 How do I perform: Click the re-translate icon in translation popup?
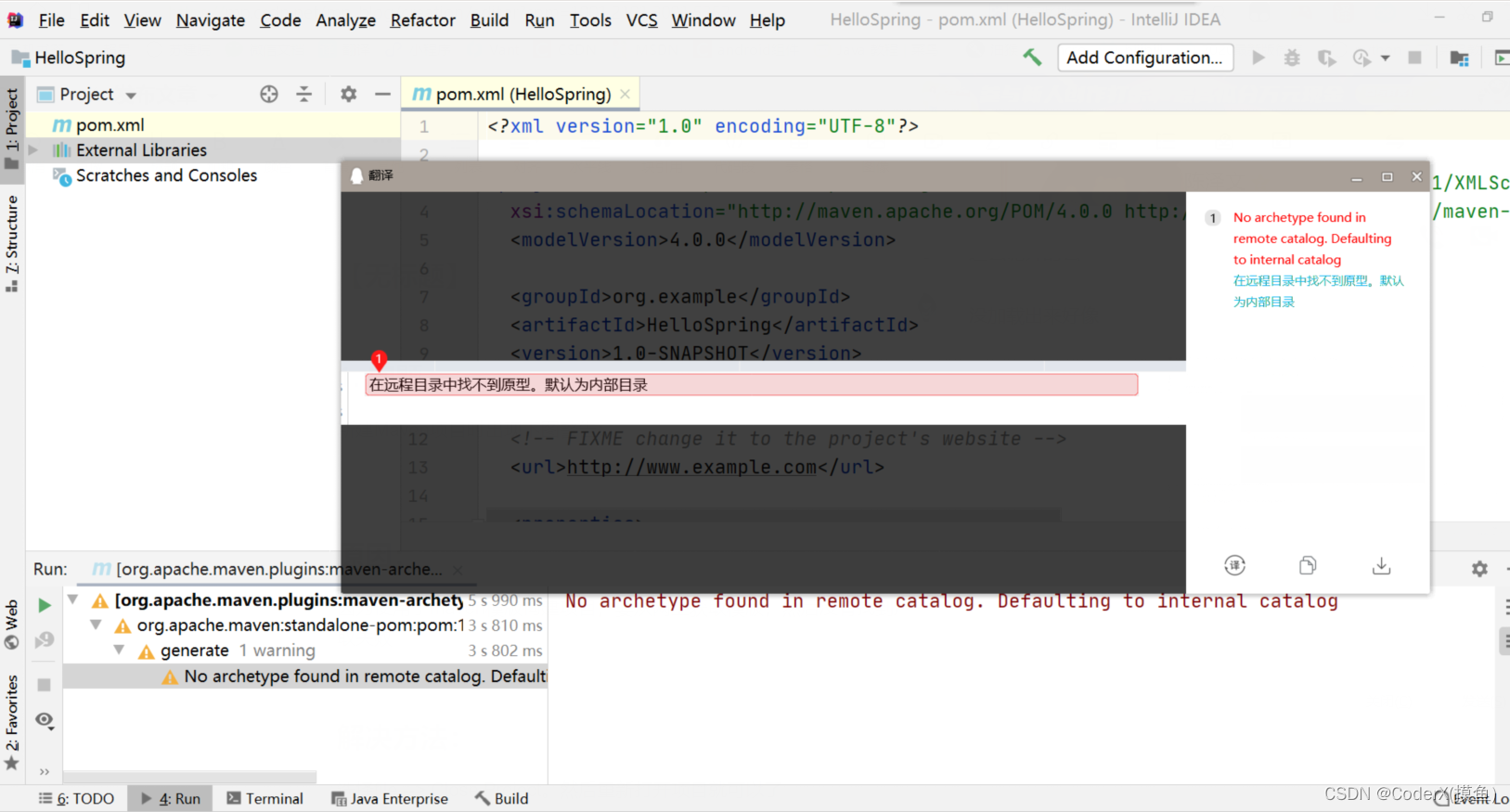pyautogui.click(x=1234, y=565)
